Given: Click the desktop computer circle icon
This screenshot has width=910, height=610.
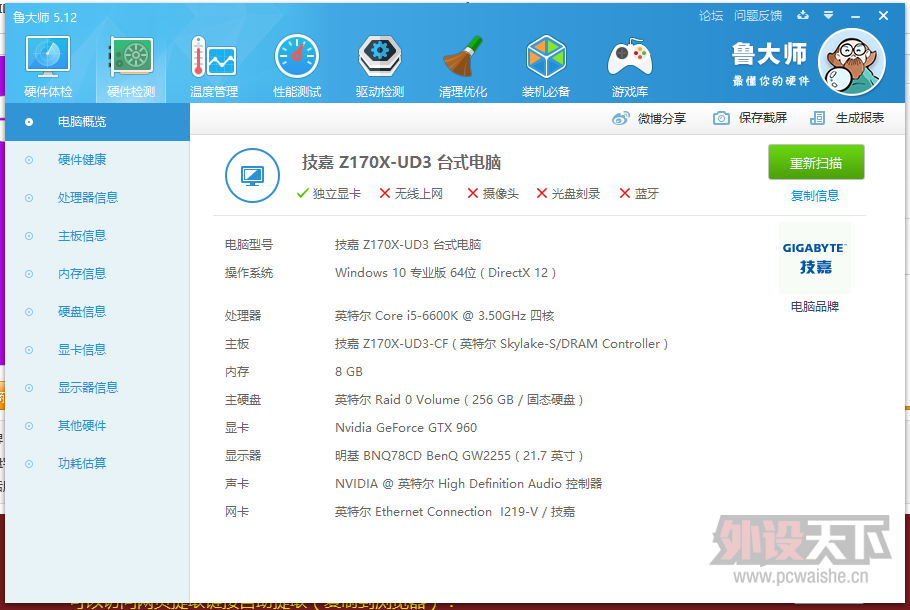Looking at the screenshot, I should coord(252,175).
